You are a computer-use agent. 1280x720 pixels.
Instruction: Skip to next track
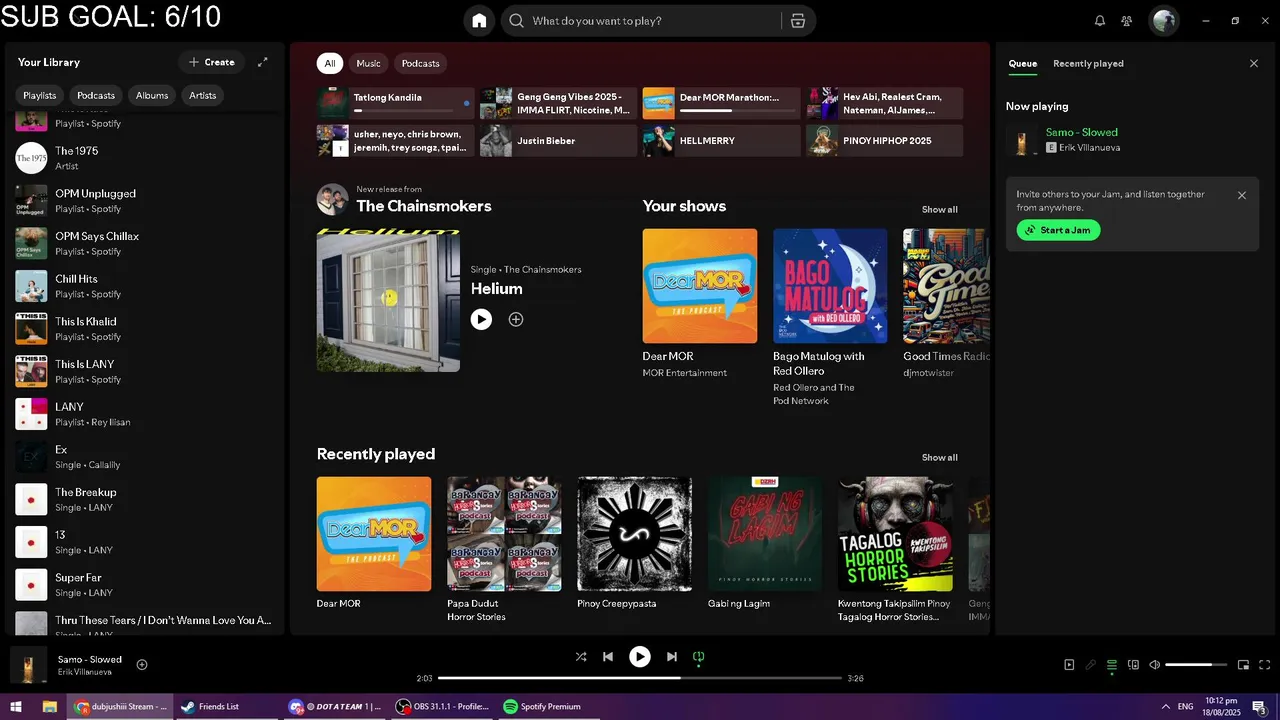click(x=672, y=657)
